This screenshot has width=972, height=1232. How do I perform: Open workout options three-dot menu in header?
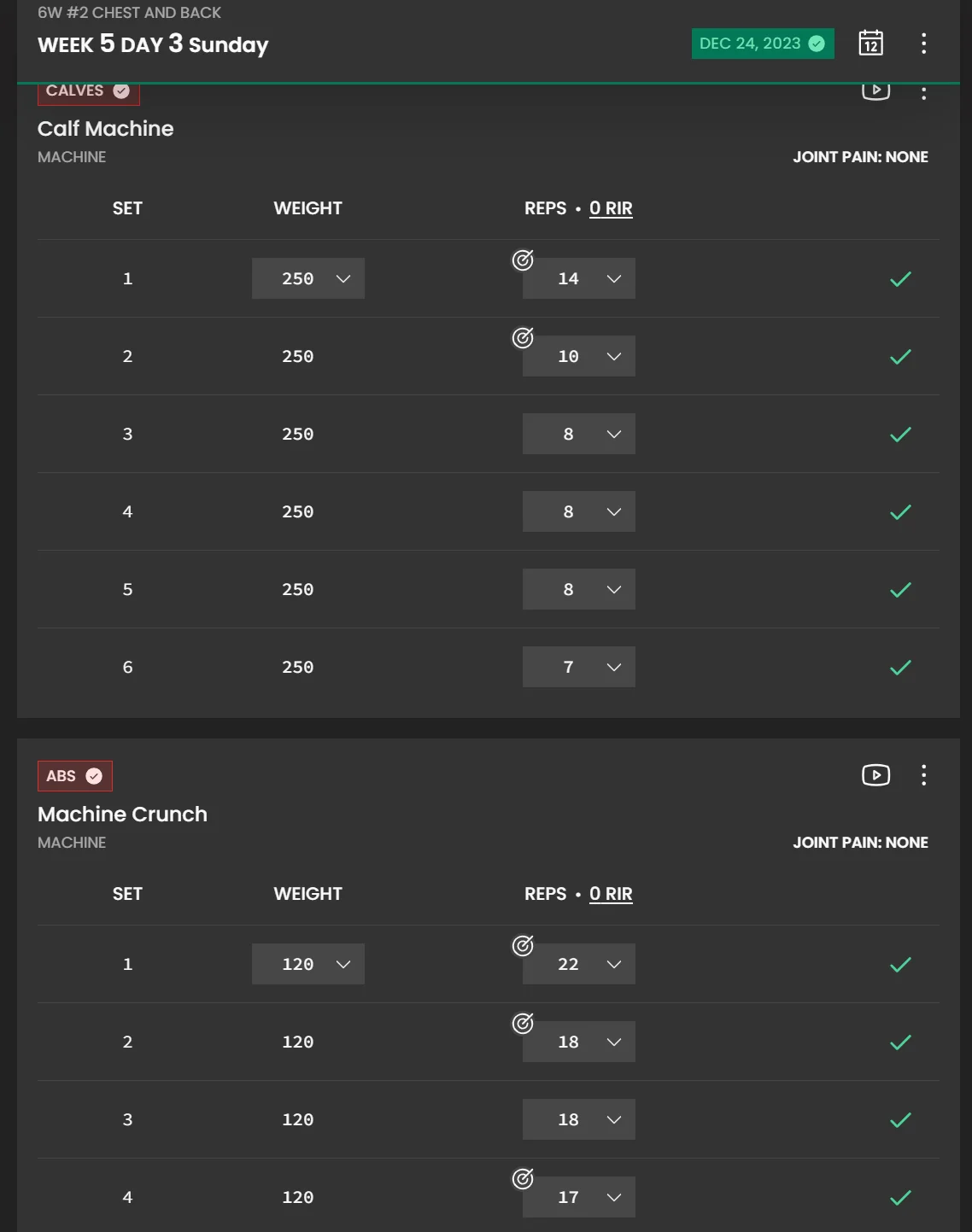click(x=923, y=44)
